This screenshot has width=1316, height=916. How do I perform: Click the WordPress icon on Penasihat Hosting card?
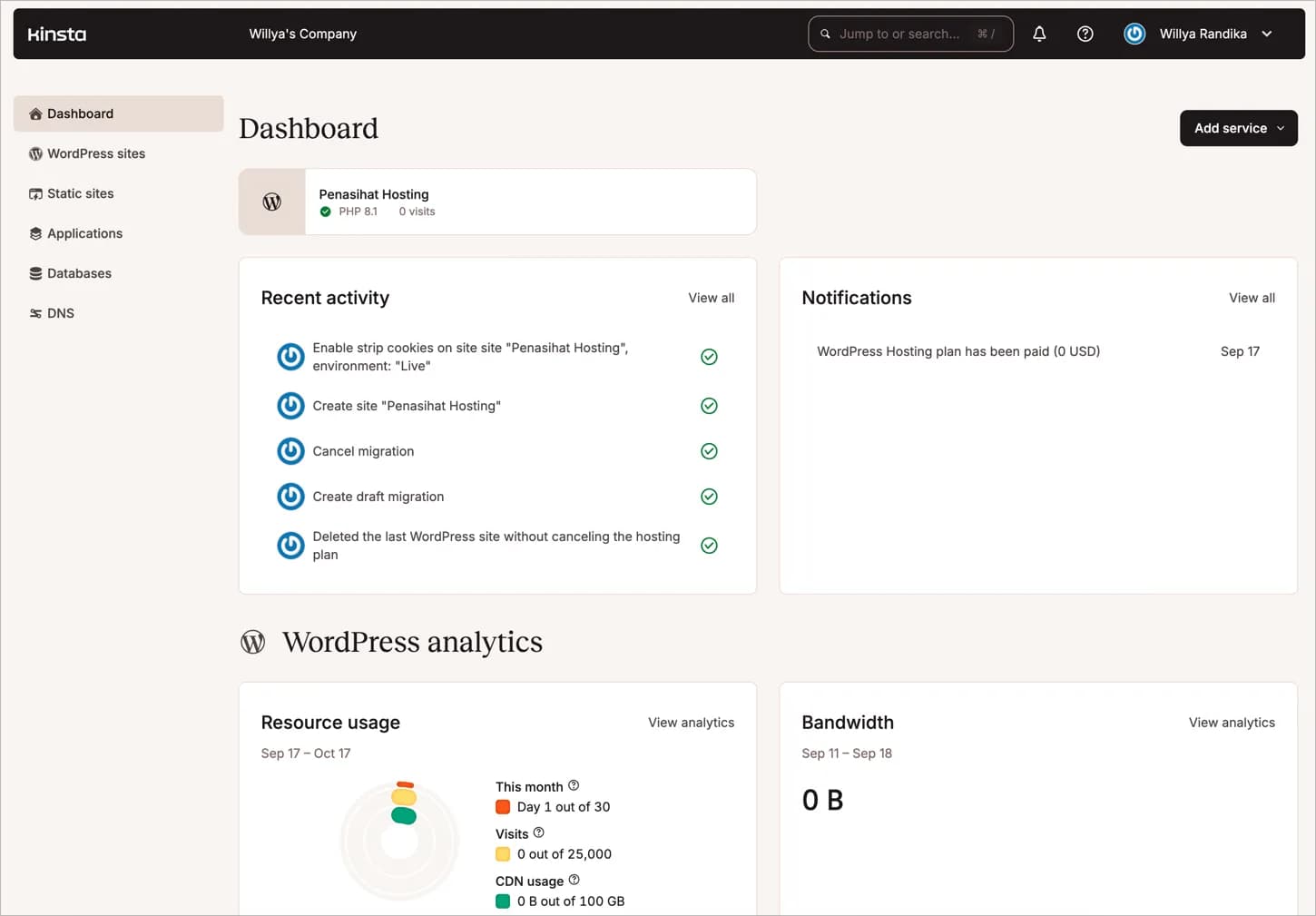click(x=271, y=202)
